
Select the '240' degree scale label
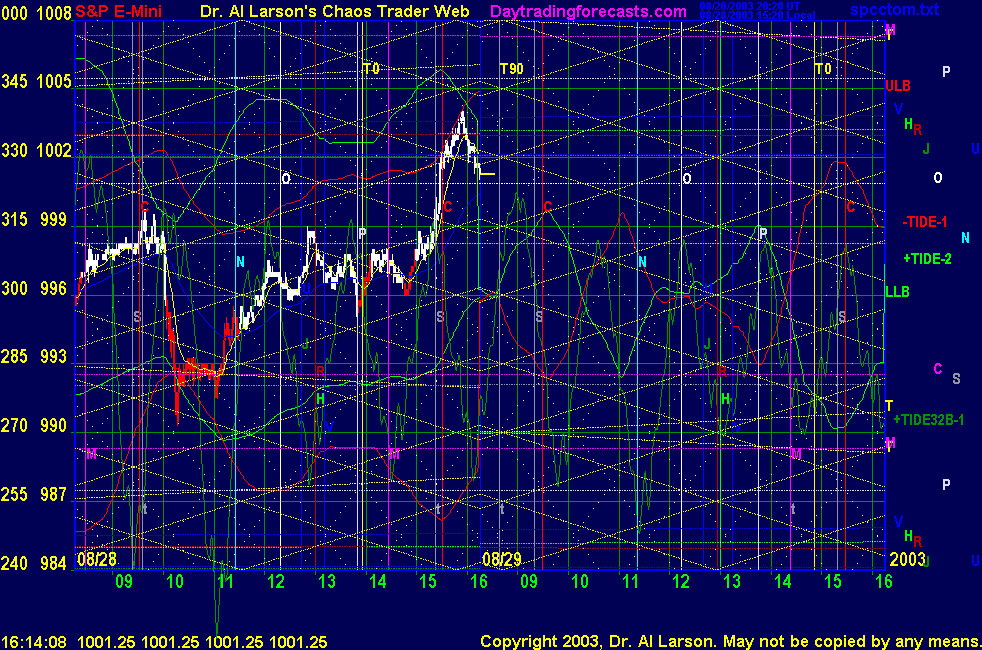[x=14, y=563]
